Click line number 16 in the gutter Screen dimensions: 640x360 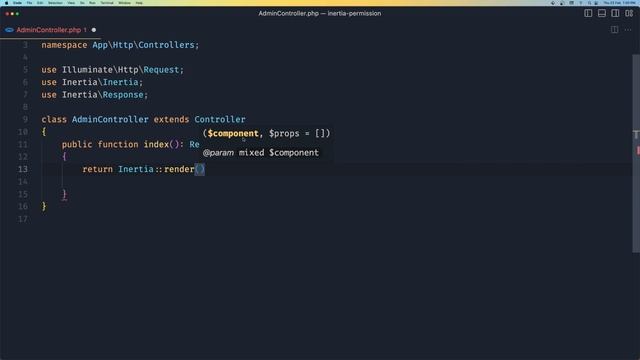23,206
